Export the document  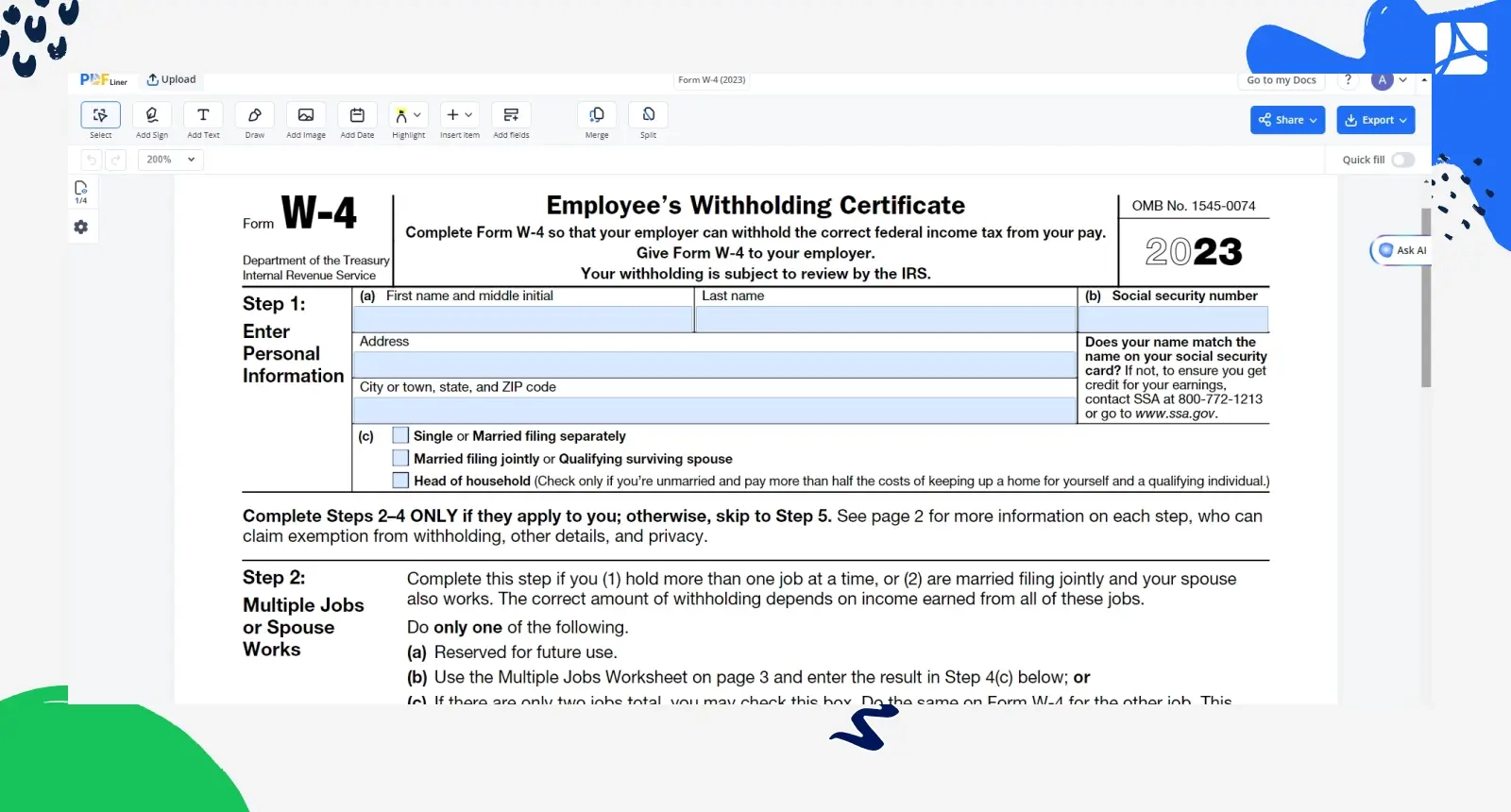[x=1376, y=120]
